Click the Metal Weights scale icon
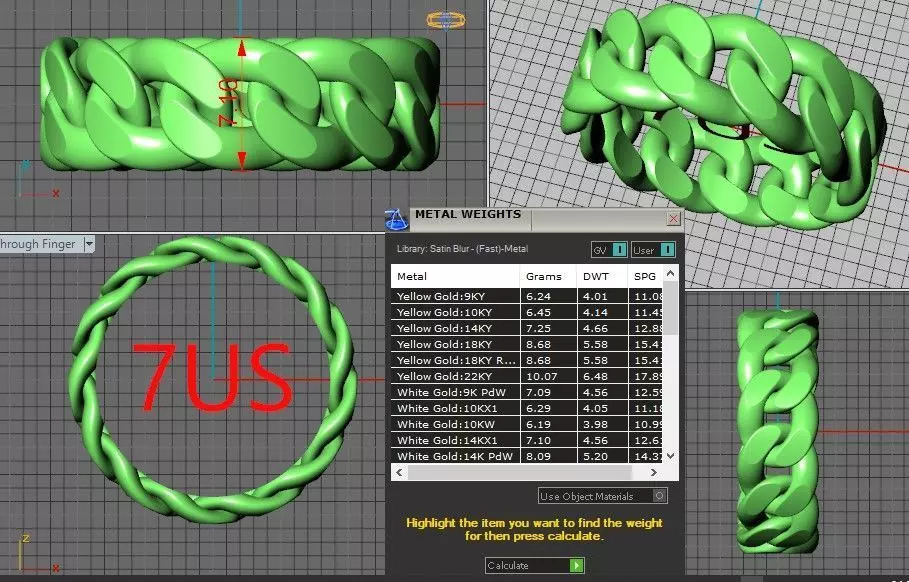This screenshot has height=582, width=909. coord(397,219)
